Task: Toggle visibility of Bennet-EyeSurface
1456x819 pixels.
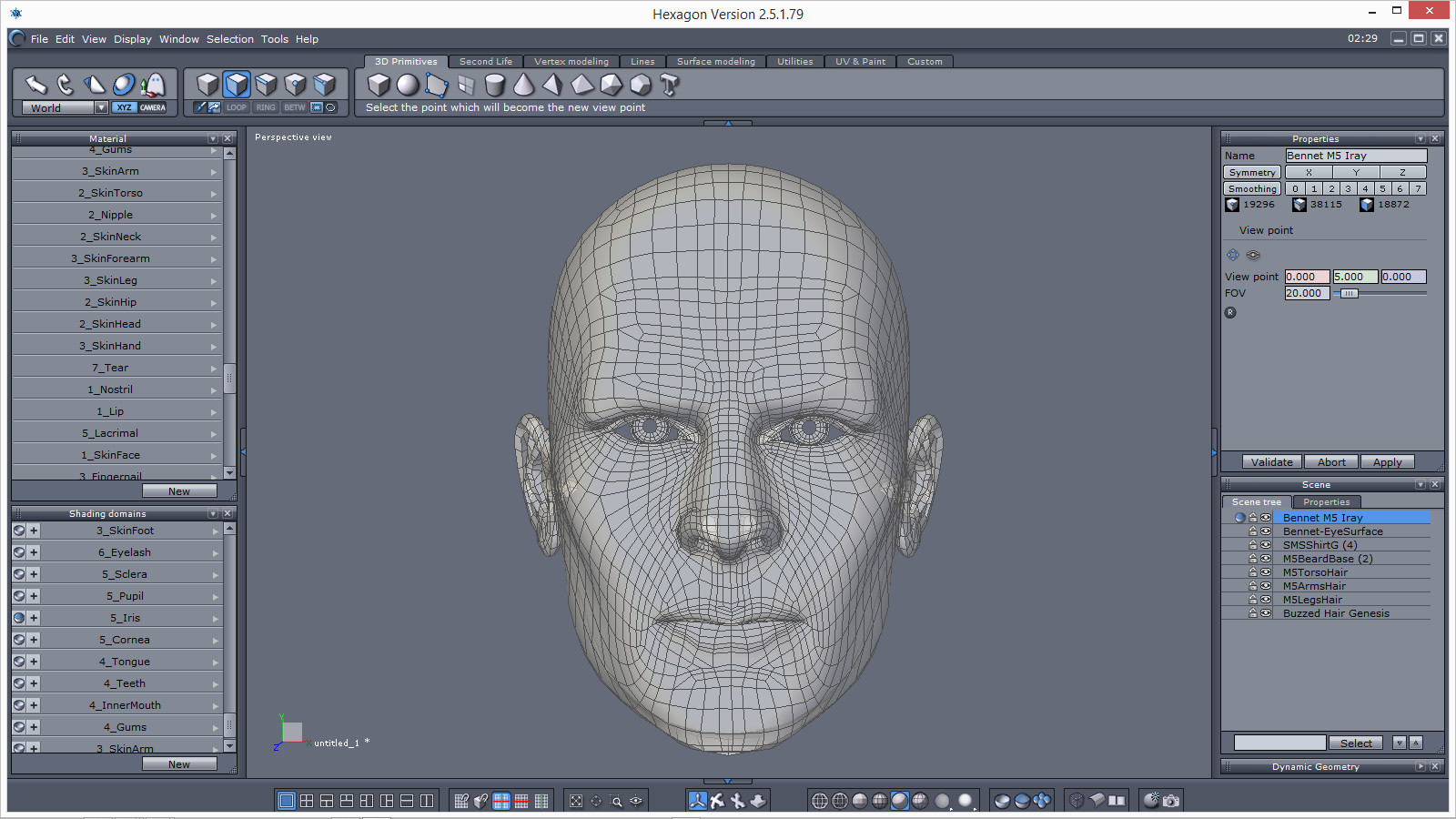Action: (1266, 531)
